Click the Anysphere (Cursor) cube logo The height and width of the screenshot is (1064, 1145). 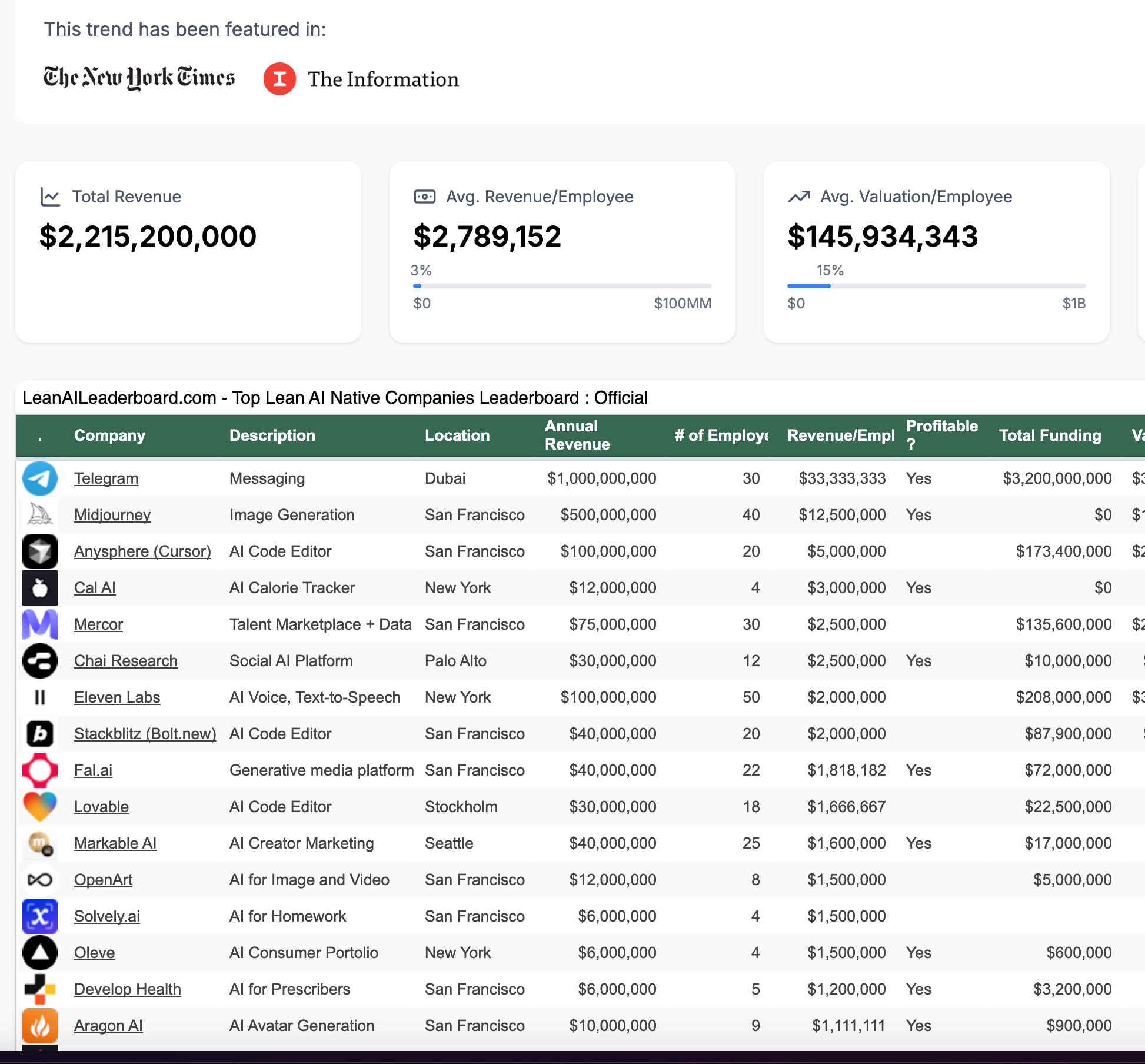(x=40, y=551)
